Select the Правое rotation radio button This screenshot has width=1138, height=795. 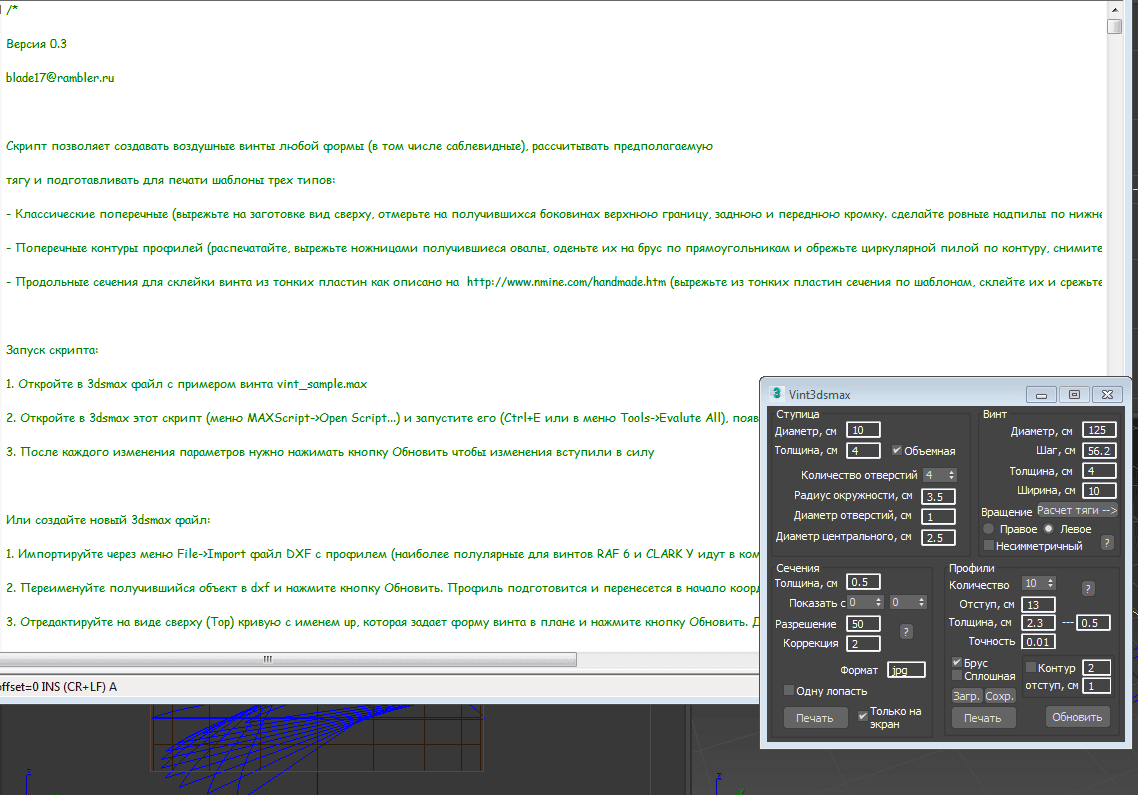pyautogui.click(x=989, y=529)
